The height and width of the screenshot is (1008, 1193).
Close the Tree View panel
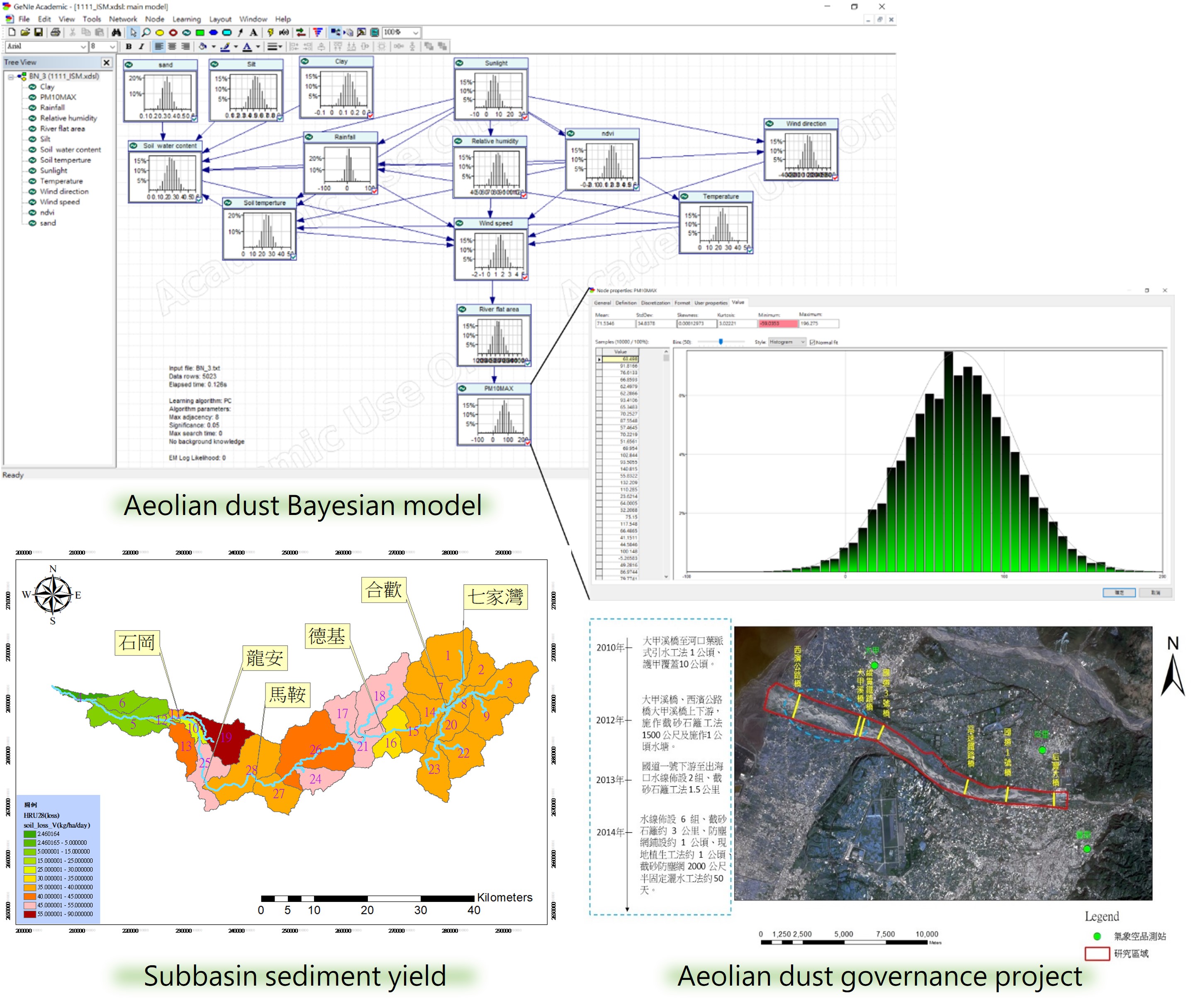tap(106, 62)
